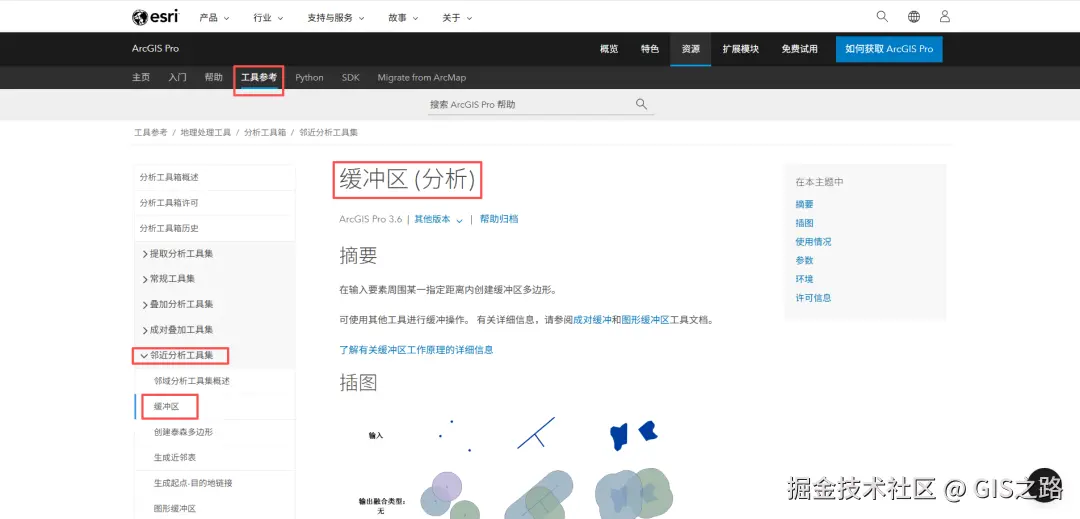The image size is (1080, 519).
Task: Open the 扩展模块 tab
Action: point(740,49)
